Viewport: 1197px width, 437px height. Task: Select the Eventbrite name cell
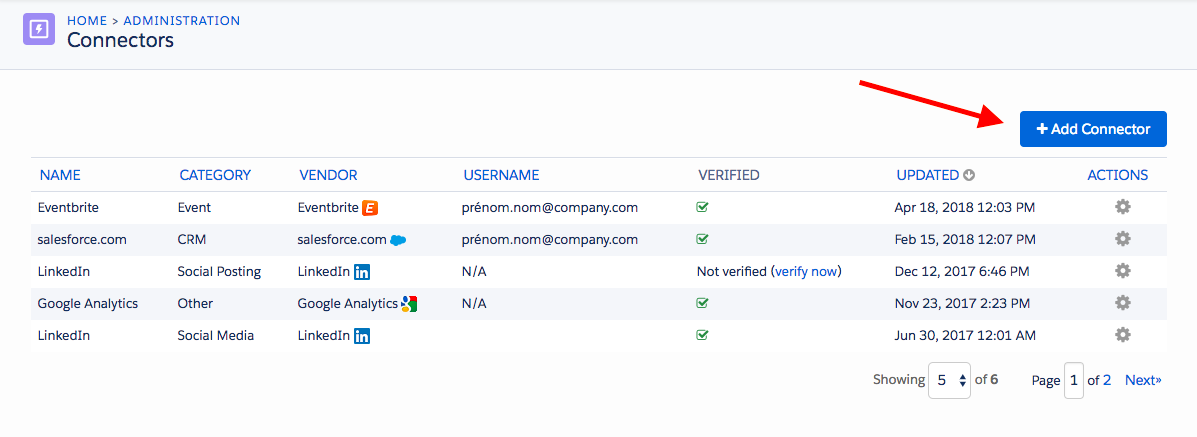coord(69,207)
